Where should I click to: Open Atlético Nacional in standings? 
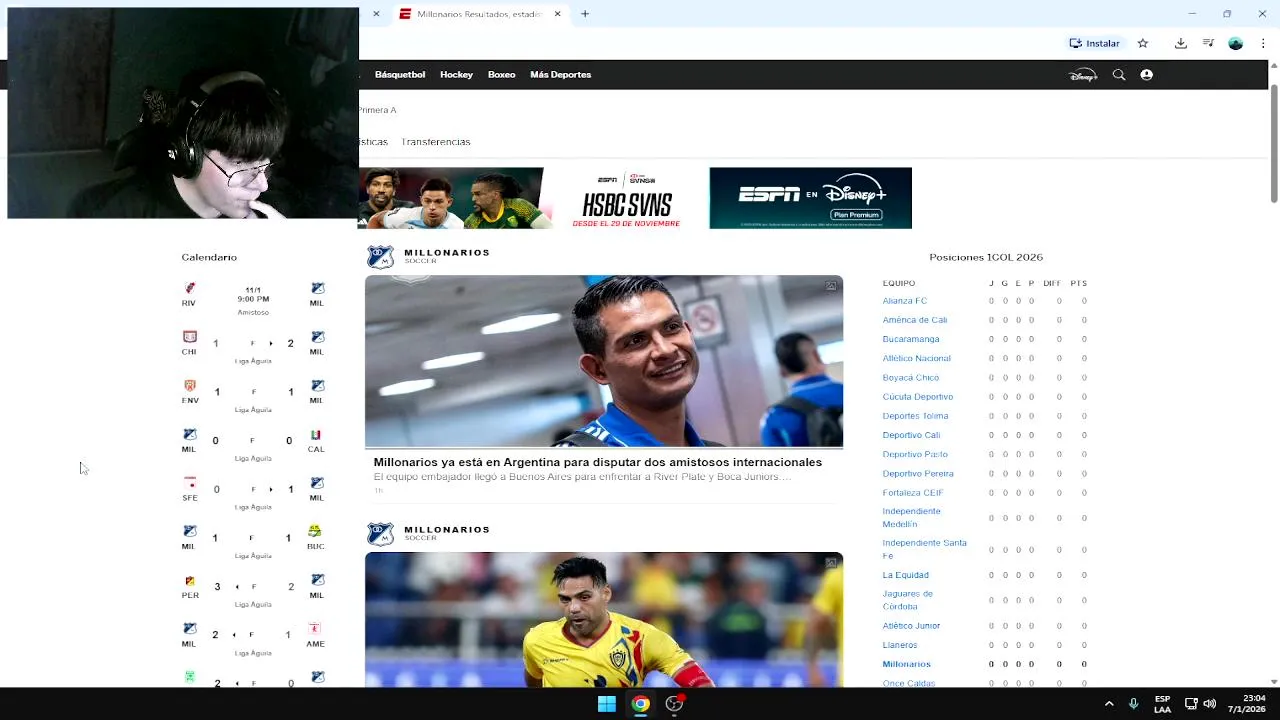(x=917, y=358)
